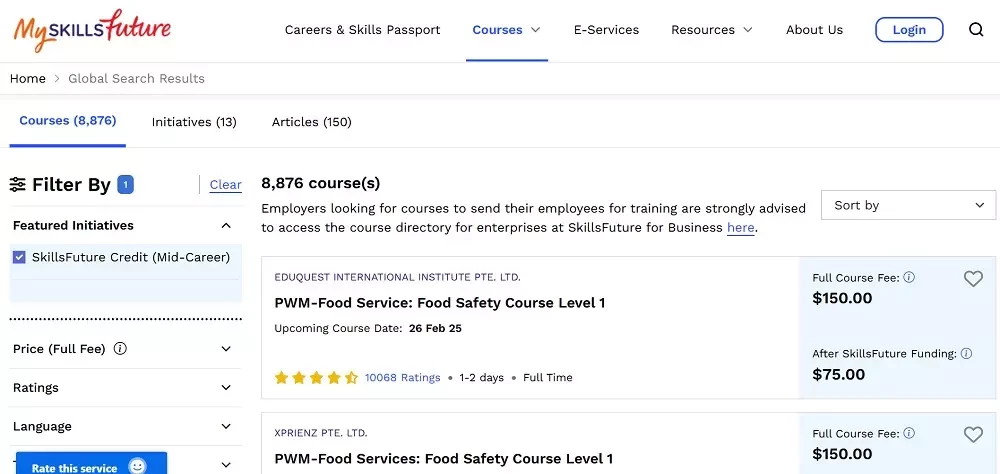
Task: Click info icon next to first Full Course Fee
Action: click(x=909, y=277)
